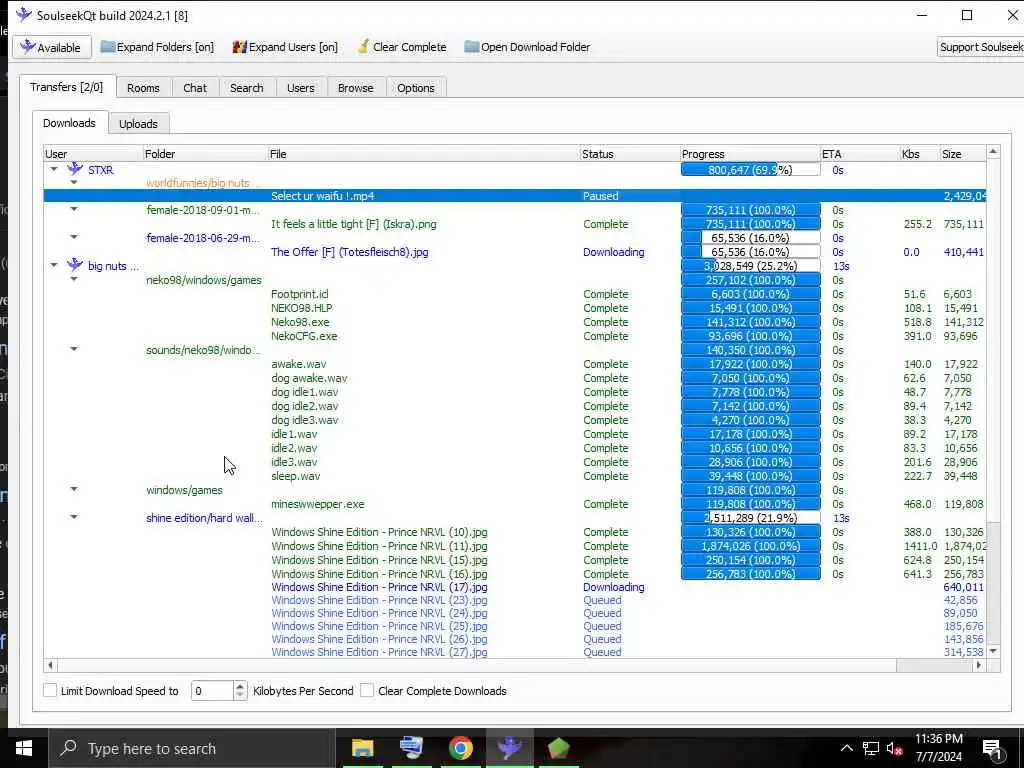Click the network tray icon

click(871, 748)
